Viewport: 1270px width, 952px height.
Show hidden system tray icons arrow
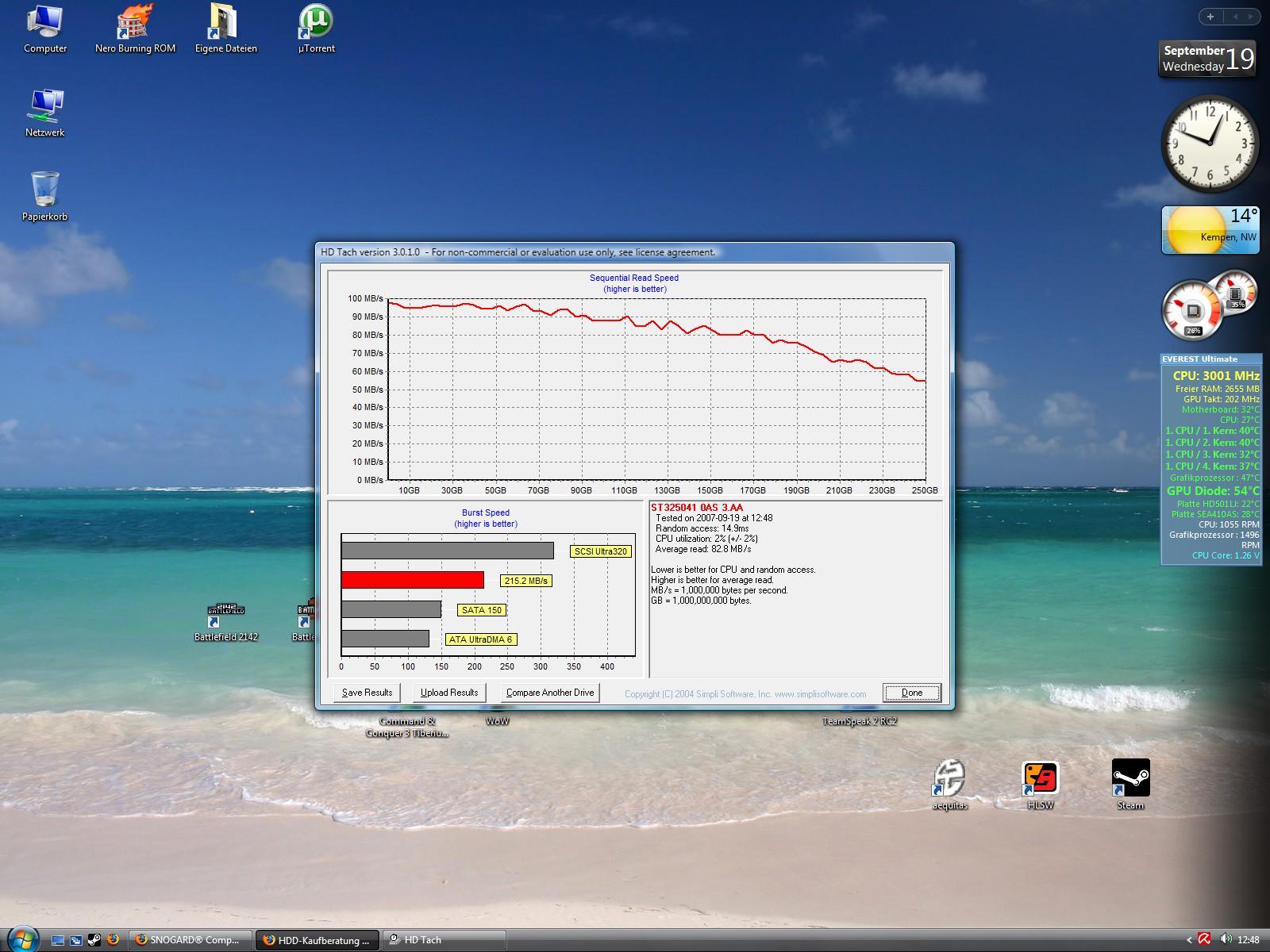[x=1189, y=940]
